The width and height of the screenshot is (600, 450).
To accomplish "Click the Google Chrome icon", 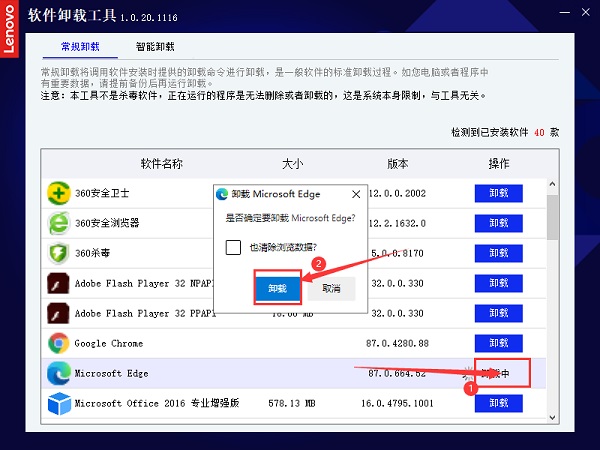I will [59, 343].
